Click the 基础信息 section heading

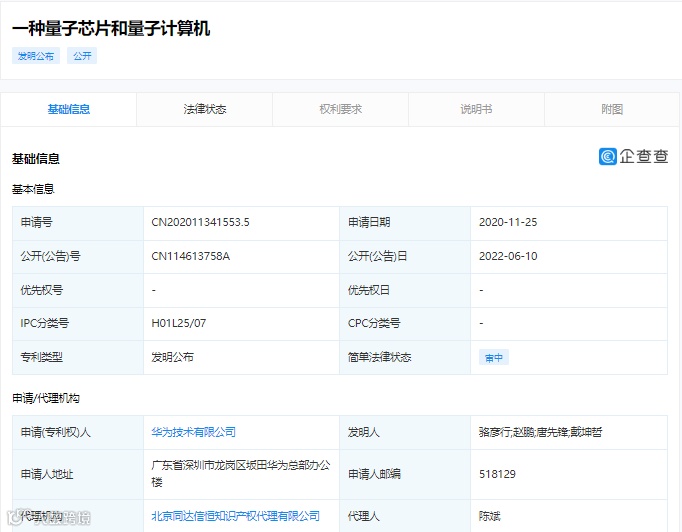[36, 159]
